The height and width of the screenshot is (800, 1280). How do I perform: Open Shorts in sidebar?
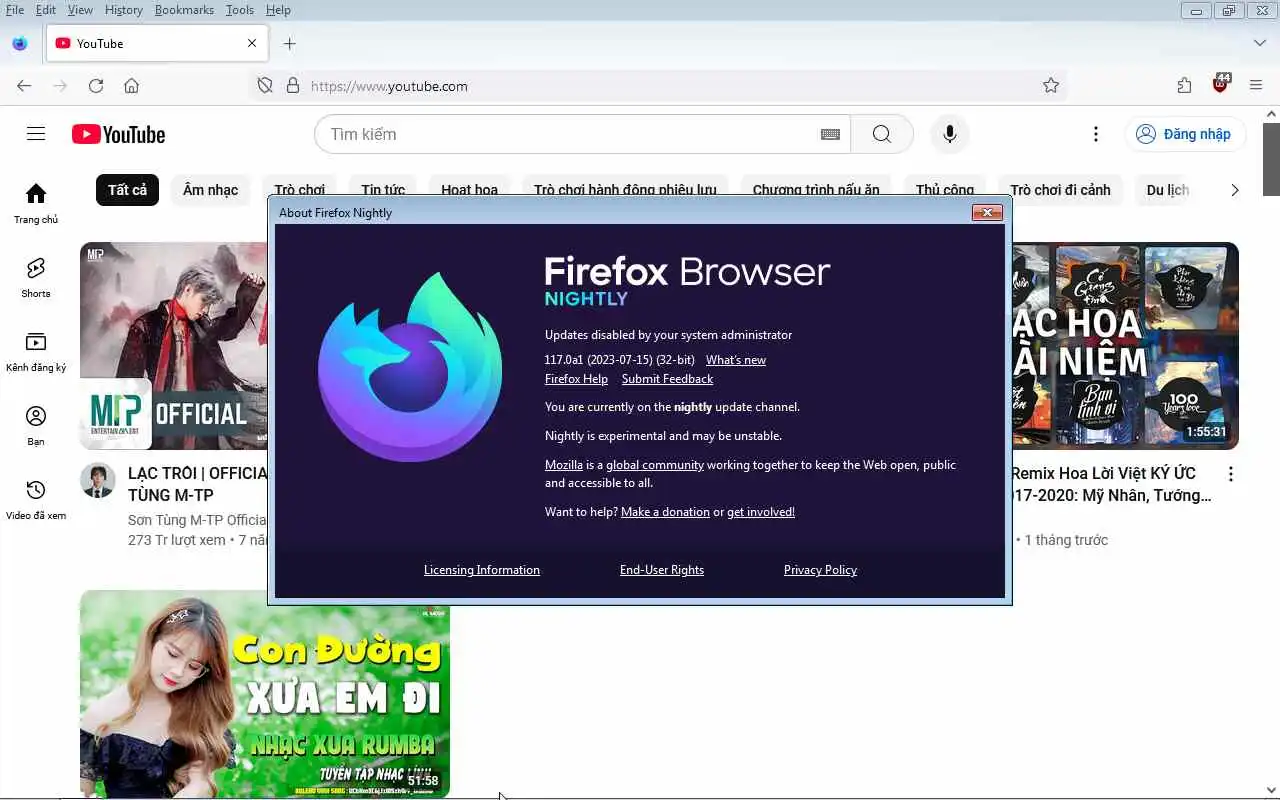click(x=36, y=278)
